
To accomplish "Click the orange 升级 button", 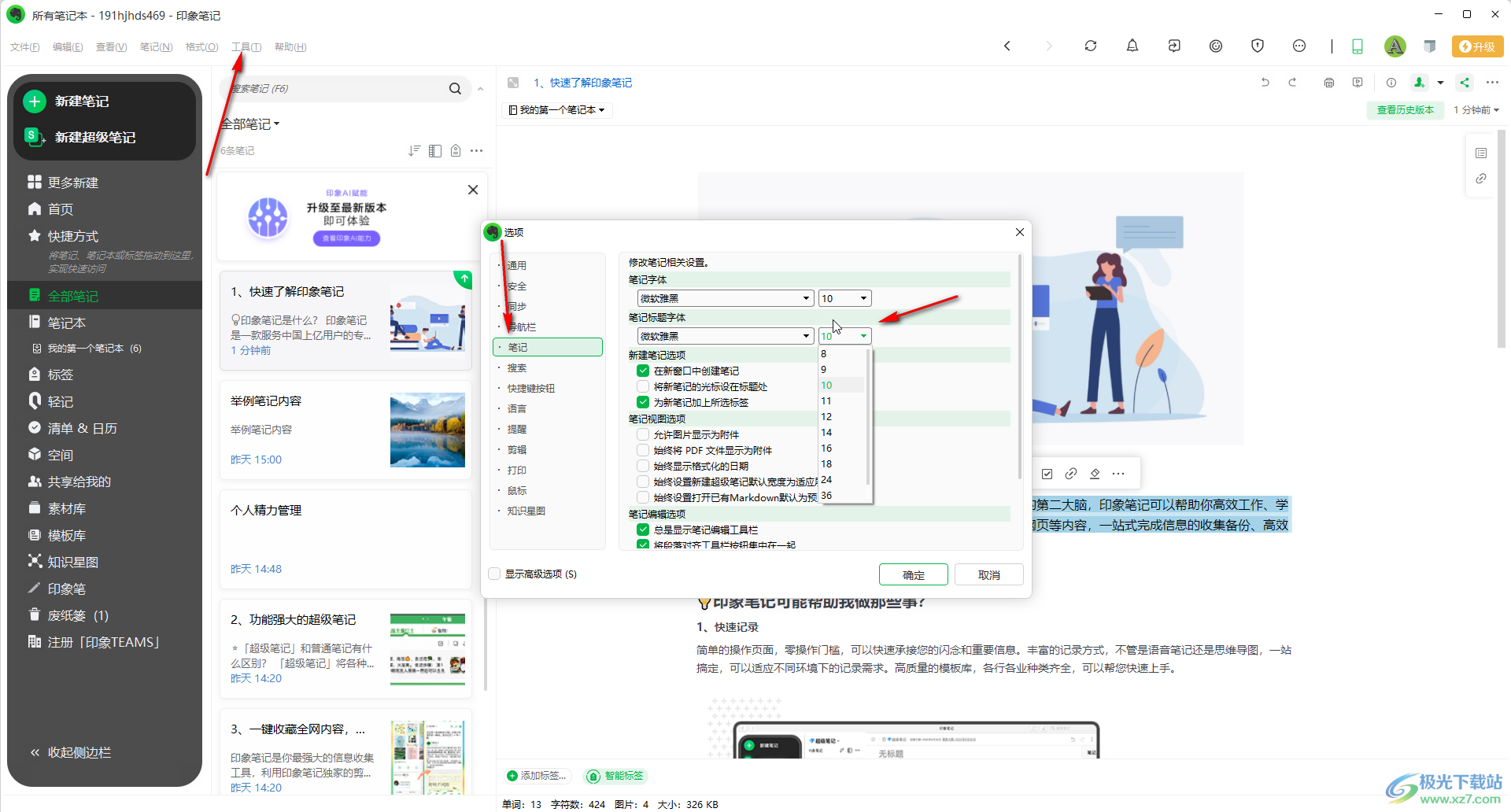I will [x=1477, y=46].
